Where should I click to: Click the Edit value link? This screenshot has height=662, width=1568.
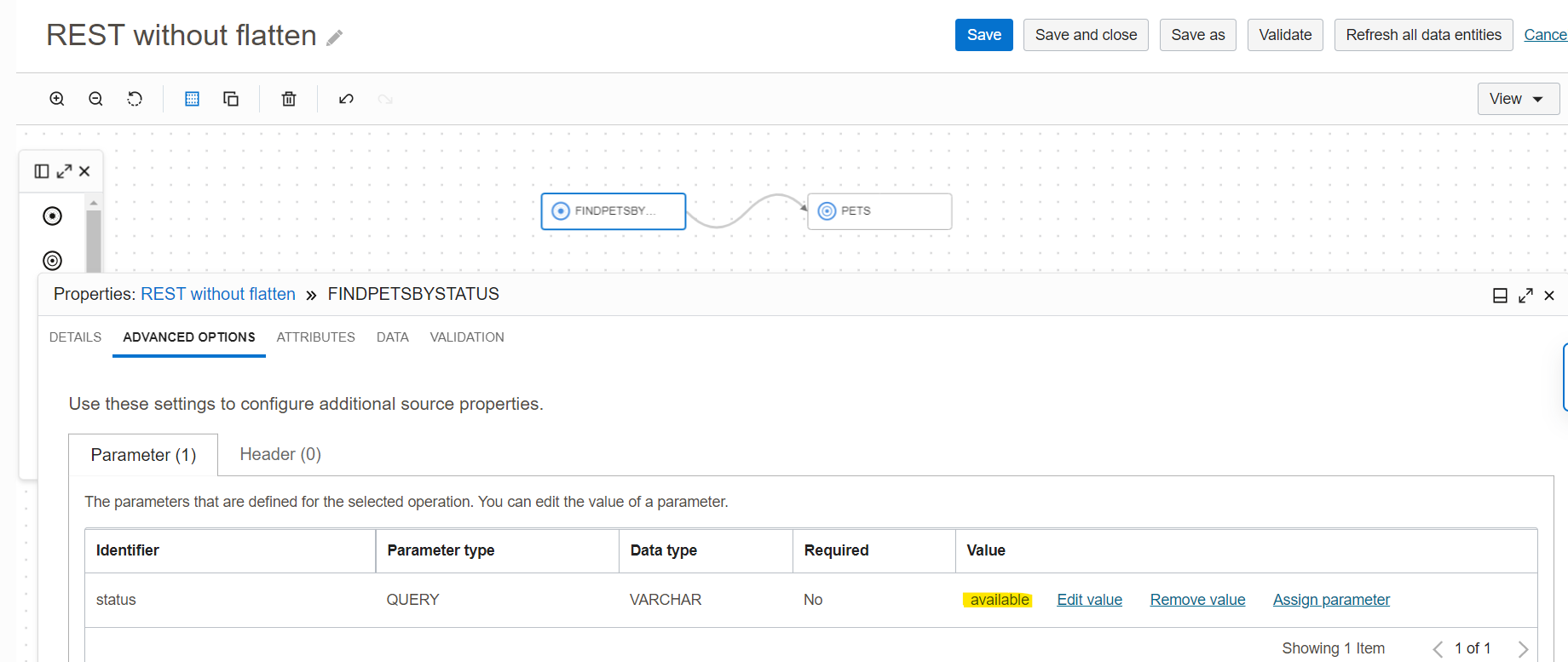pos(1089,600)
